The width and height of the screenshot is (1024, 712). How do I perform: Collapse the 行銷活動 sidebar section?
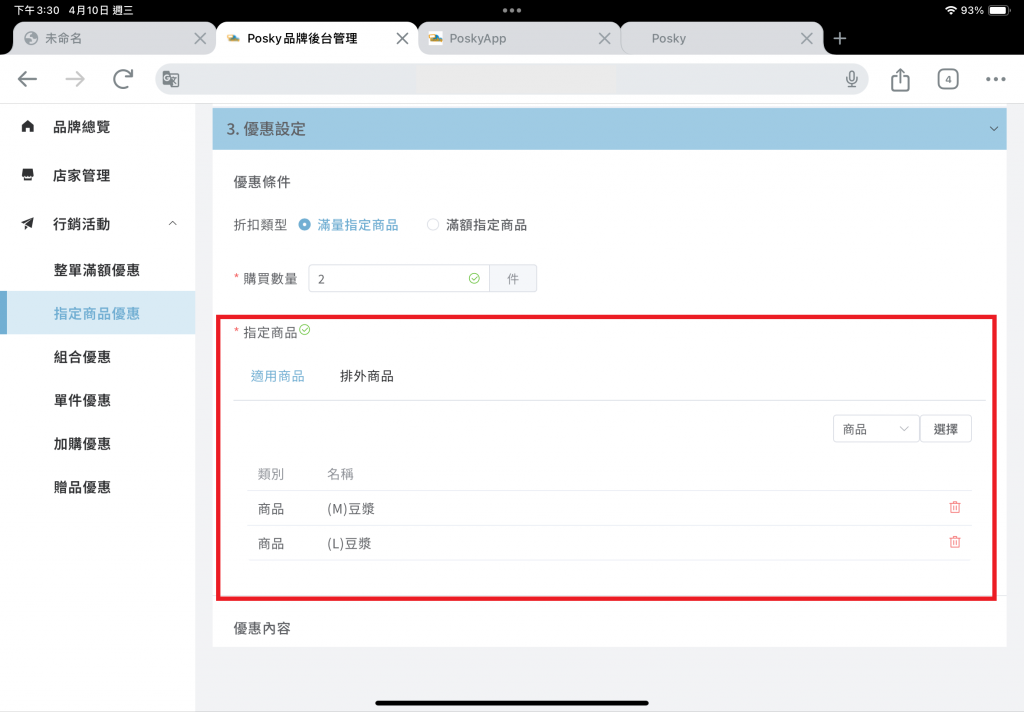pyautogui.click(x=172, y=223)
